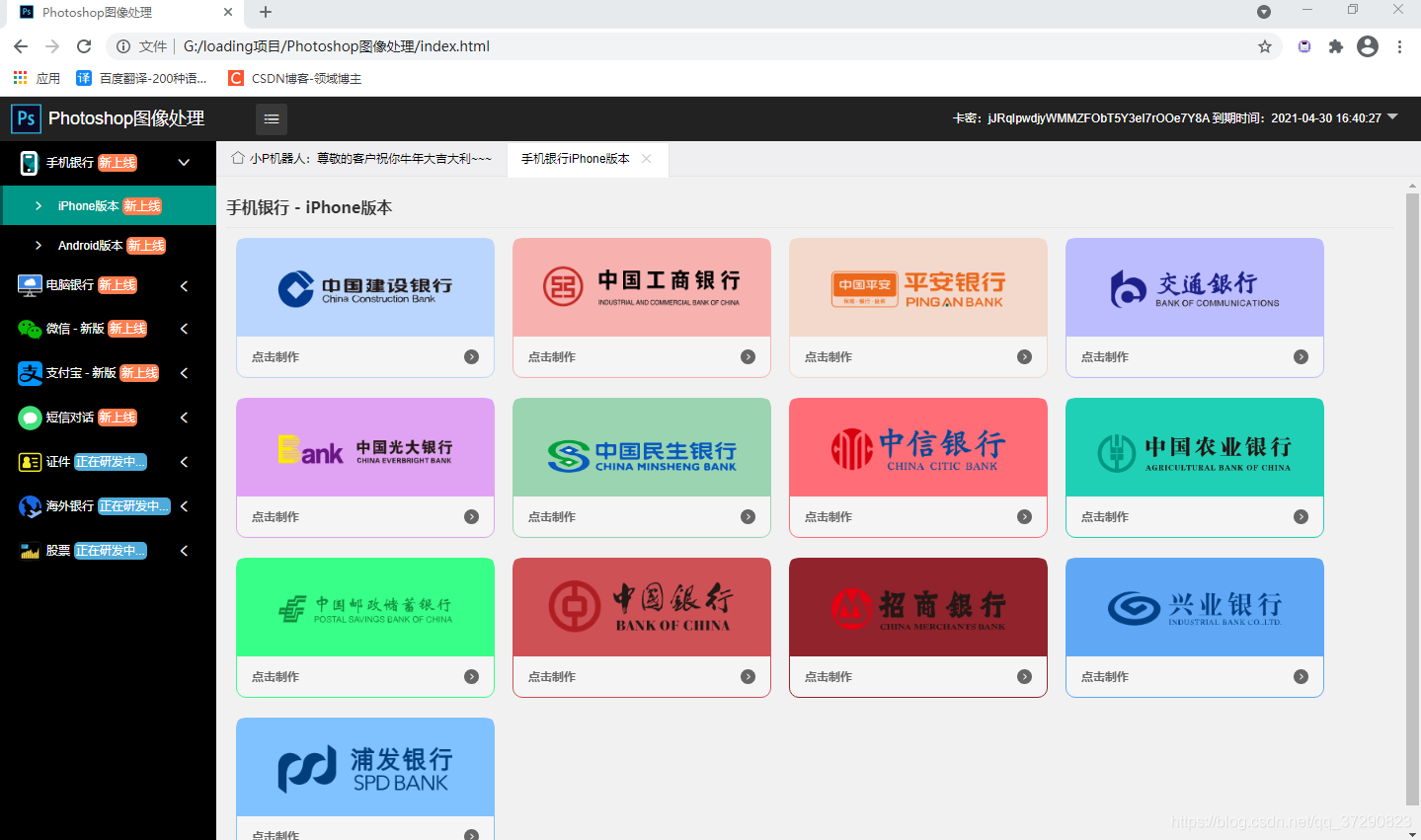Click arrow icon on 中国银行 card
Screen dimensions: 1421x840
pos(748,677)
